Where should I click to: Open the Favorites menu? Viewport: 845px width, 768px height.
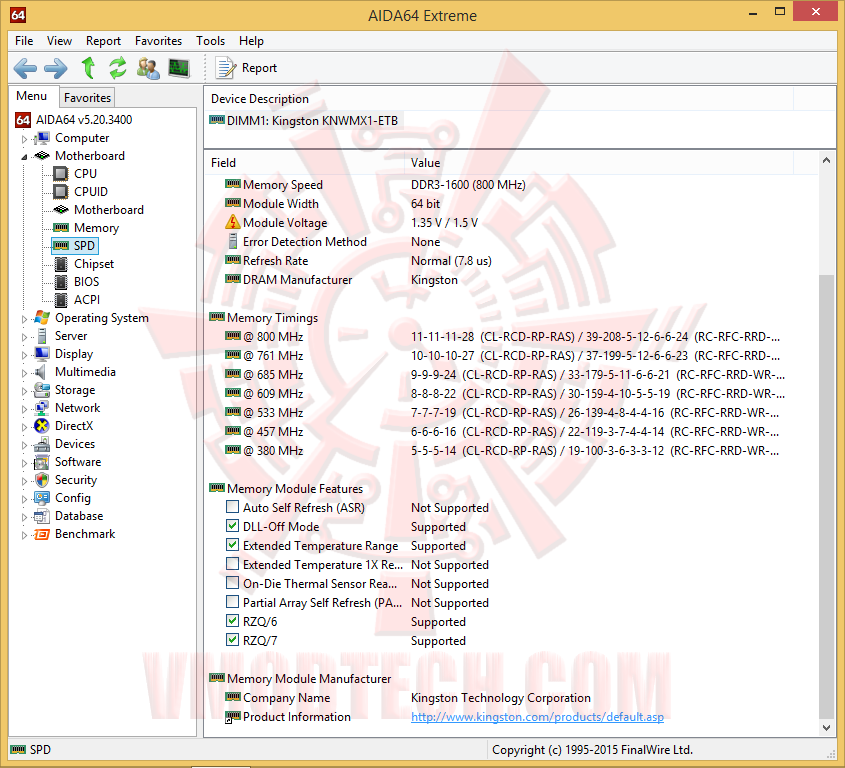(158, 41)
